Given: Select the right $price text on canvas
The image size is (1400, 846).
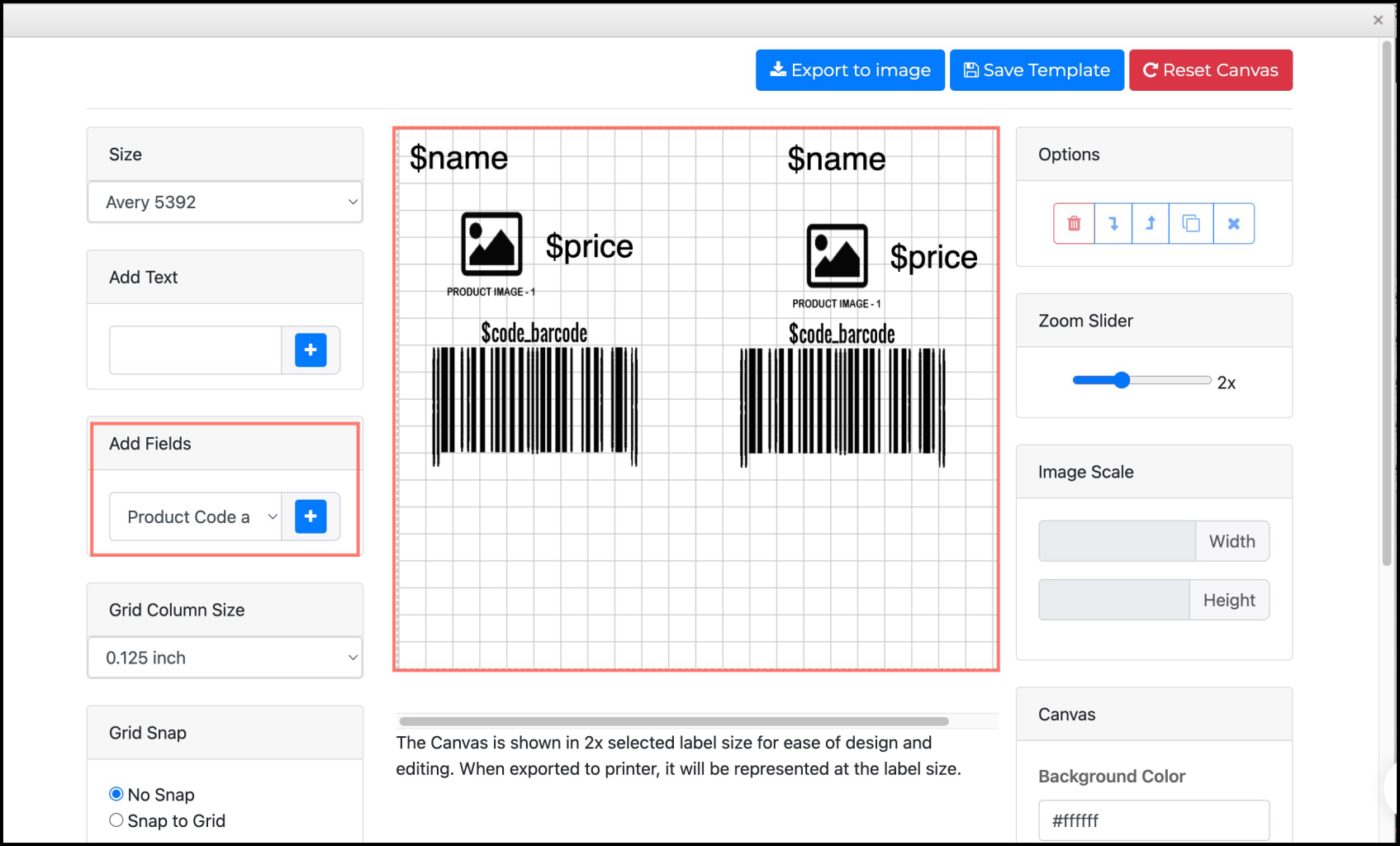Looking at the screenshot, I should 933,257.
